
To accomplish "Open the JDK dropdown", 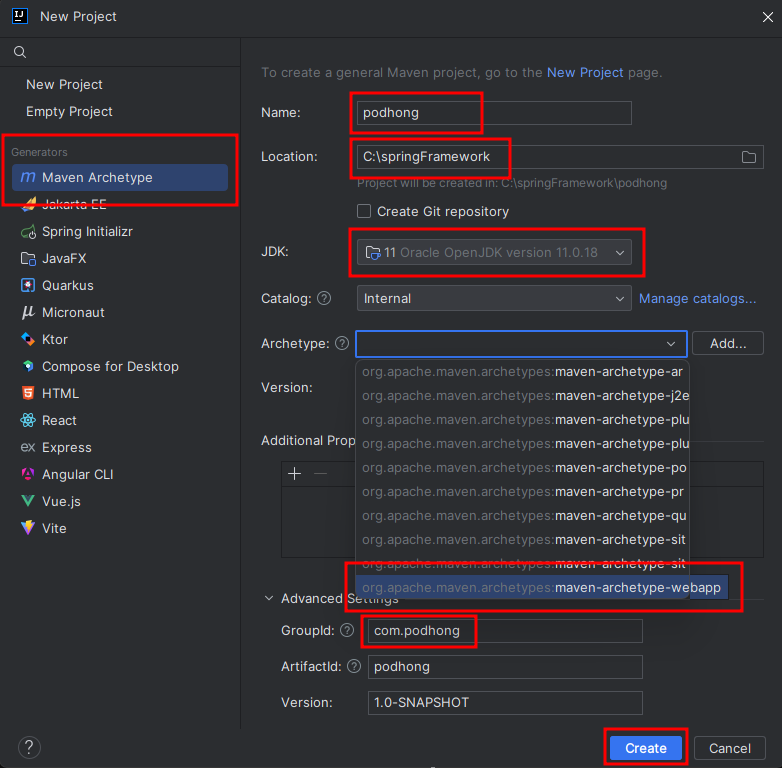I will (x=494, y=252).
